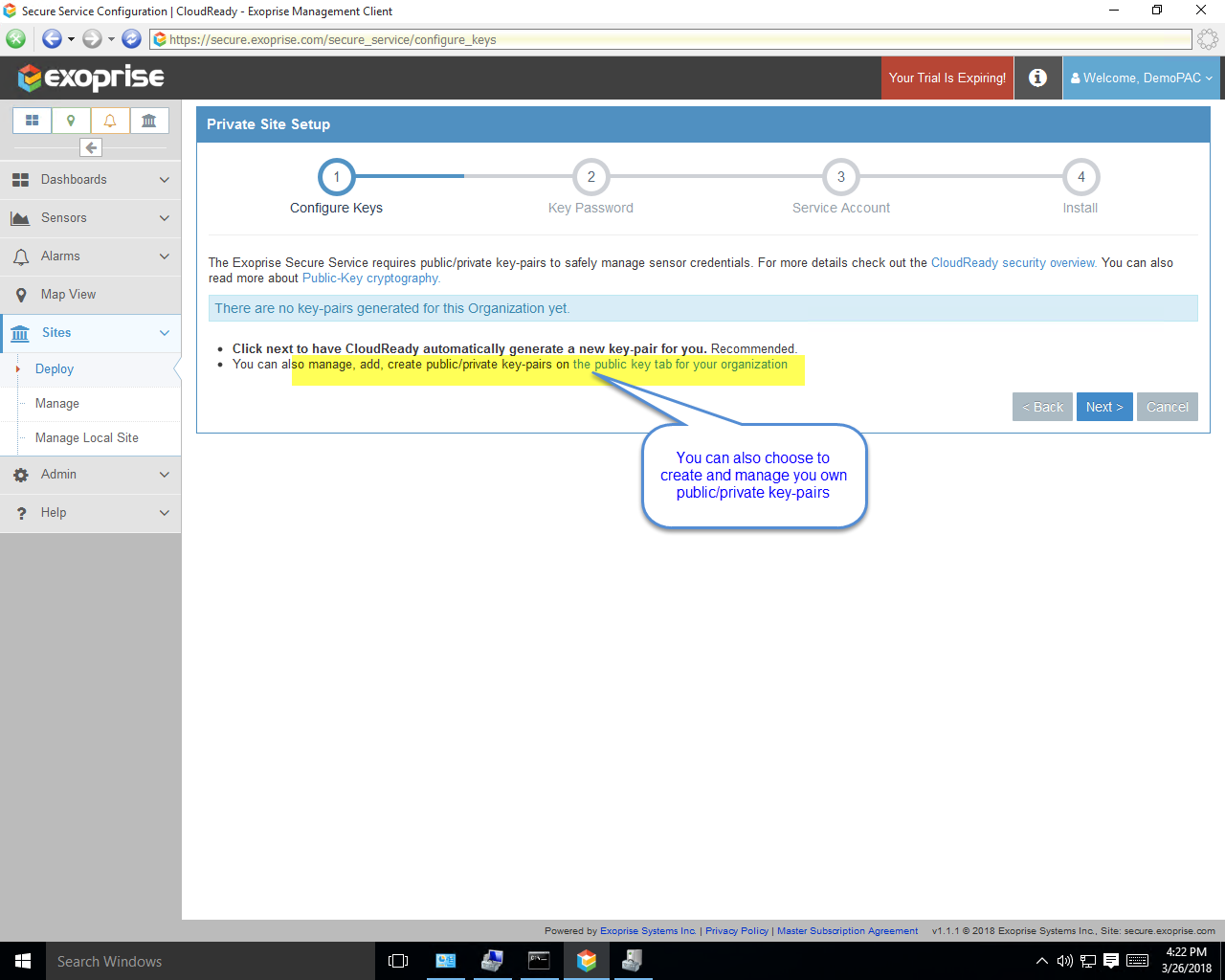1225x980 pixels.
Task: Select the Sites menu item
Action: (x=90, y=333)
